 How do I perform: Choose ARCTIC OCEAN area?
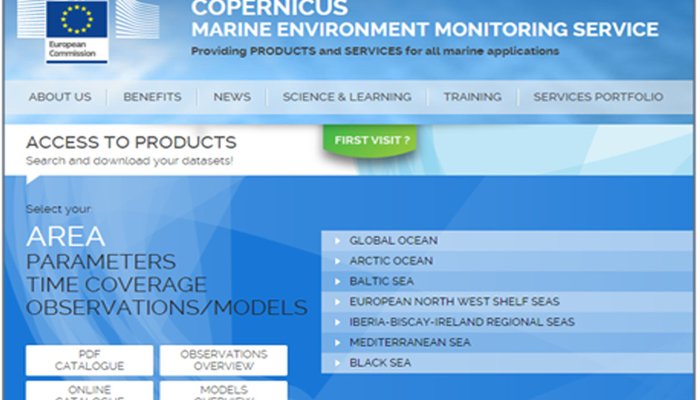click(x=507, y=261)
